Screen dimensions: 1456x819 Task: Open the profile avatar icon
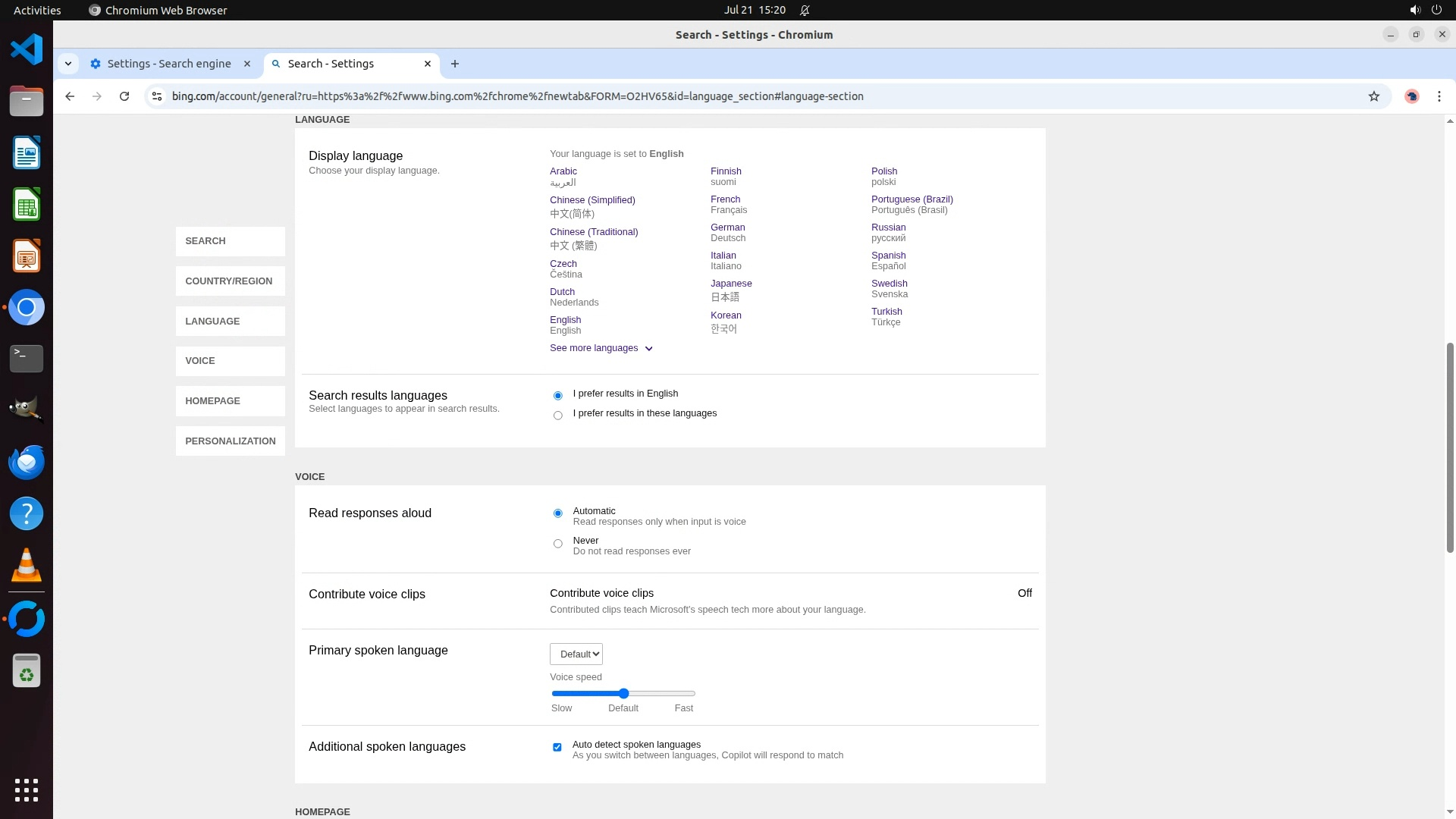pos(1411,96)
